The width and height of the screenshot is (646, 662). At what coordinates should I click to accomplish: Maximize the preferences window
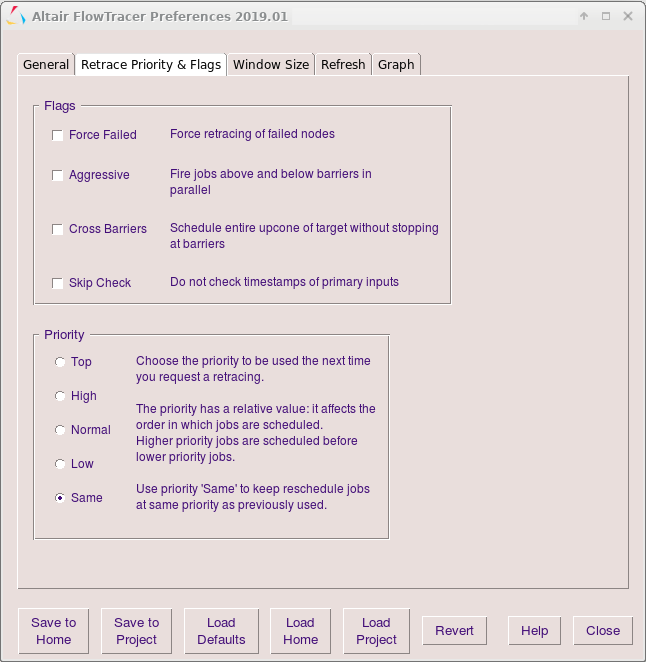coord(606,16)
